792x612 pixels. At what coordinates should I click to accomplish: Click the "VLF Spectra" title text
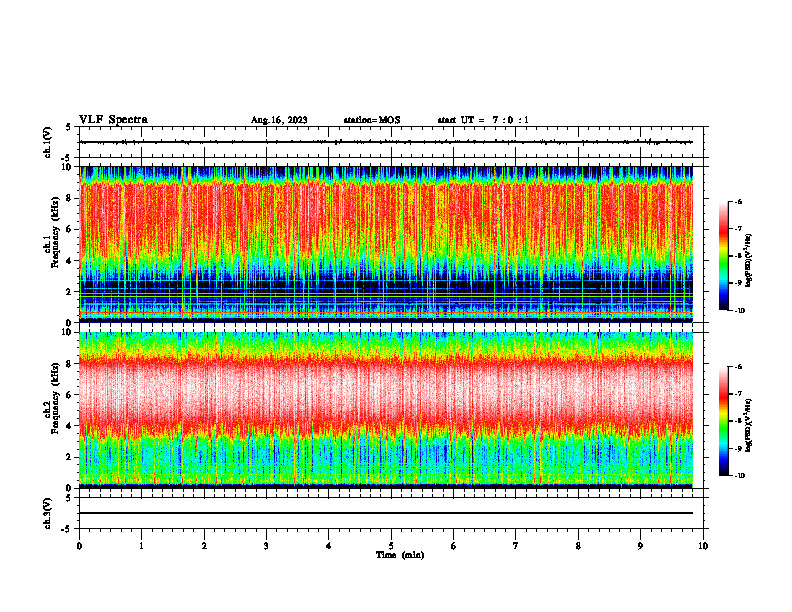tap(113, 120)
